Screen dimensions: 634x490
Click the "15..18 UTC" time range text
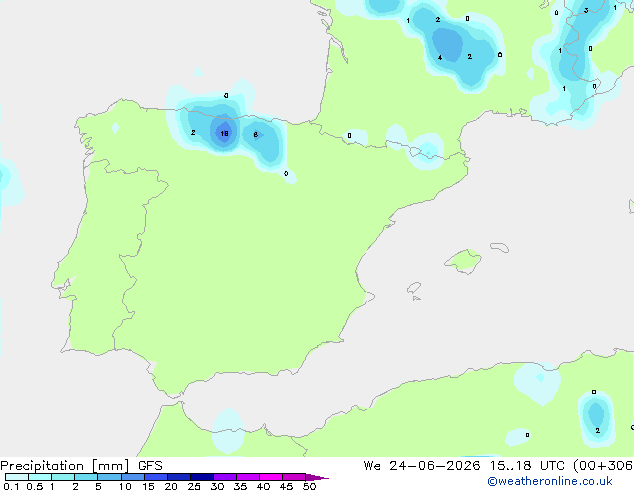click(x=527, y=466)
